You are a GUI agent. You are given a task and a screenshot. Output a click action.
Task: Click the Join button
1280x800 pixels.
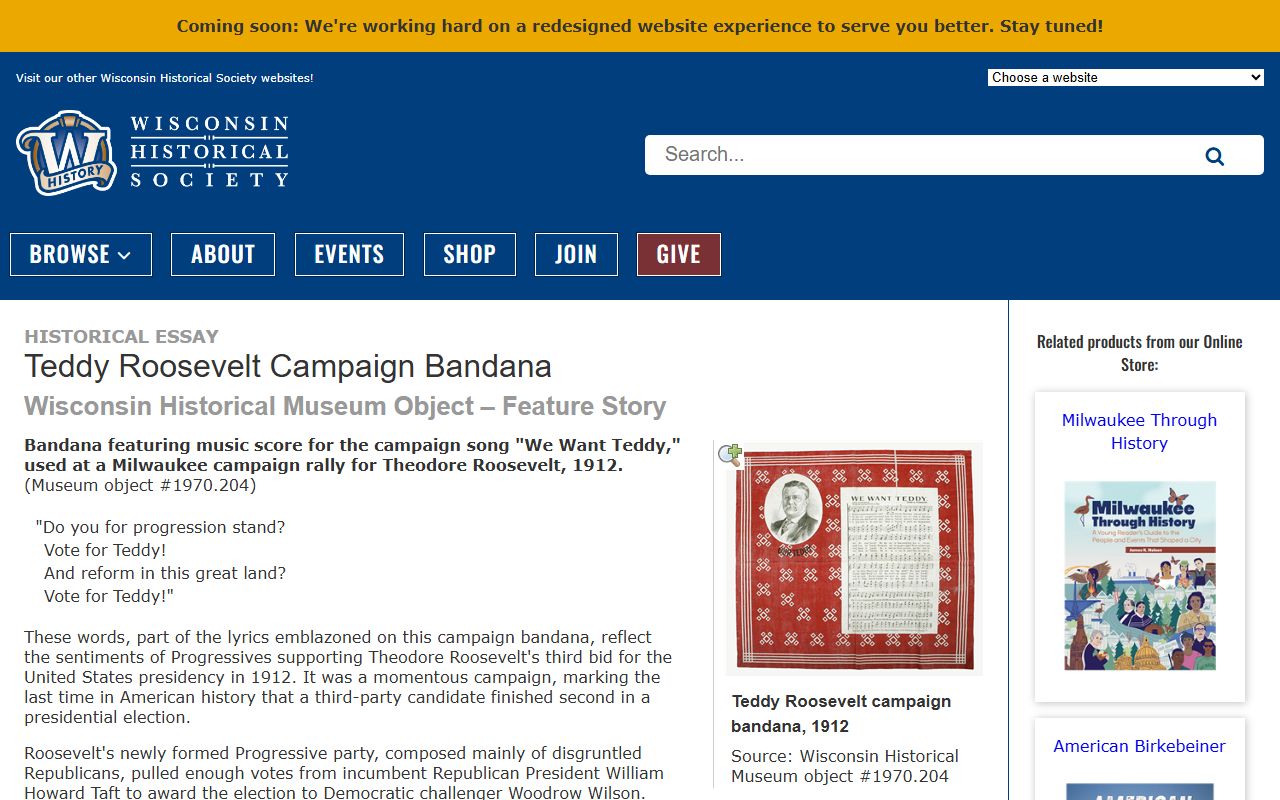click(576, 254)
